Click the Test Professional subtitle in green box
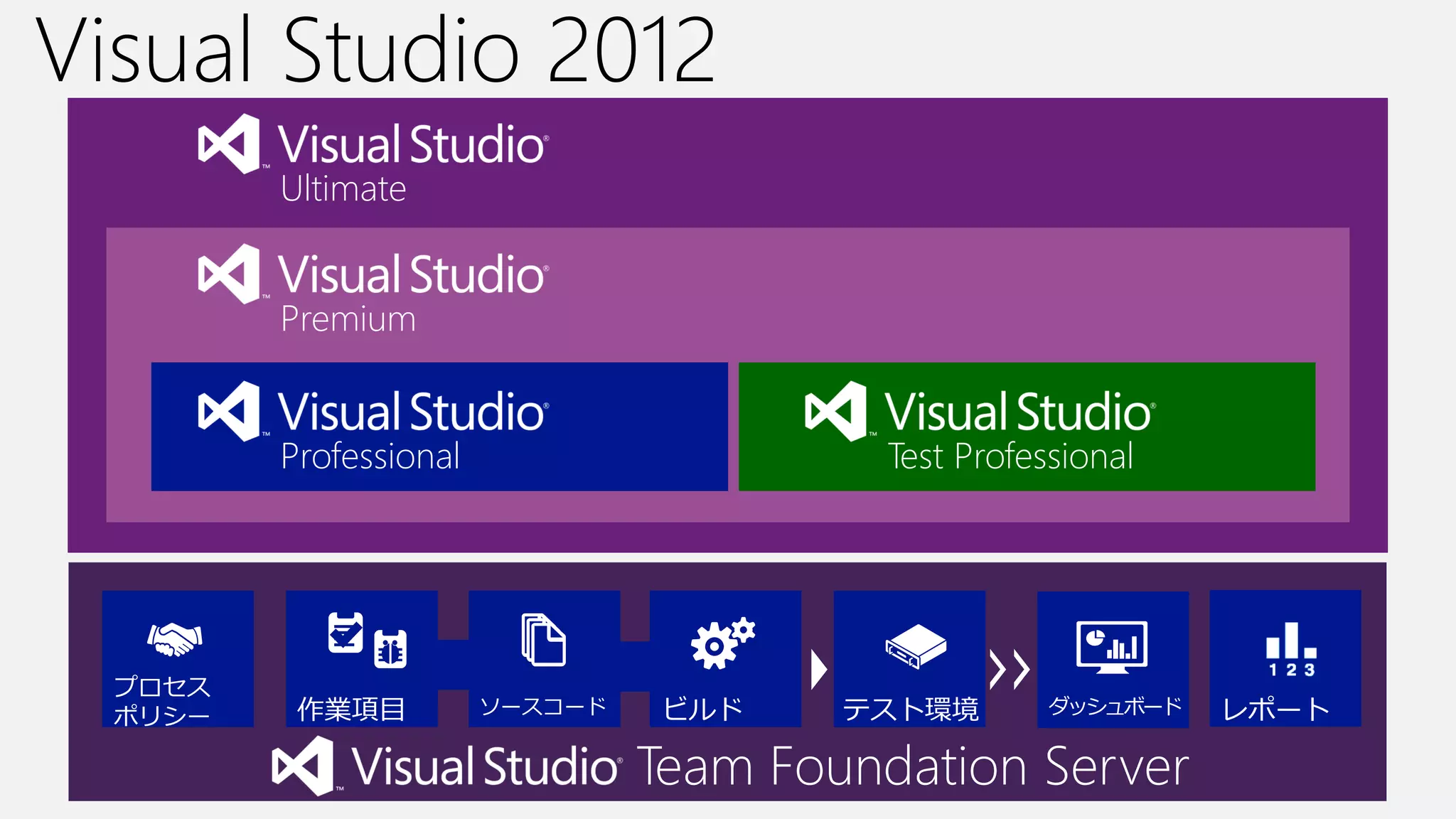The image size is (1456, 819). 1010,456
